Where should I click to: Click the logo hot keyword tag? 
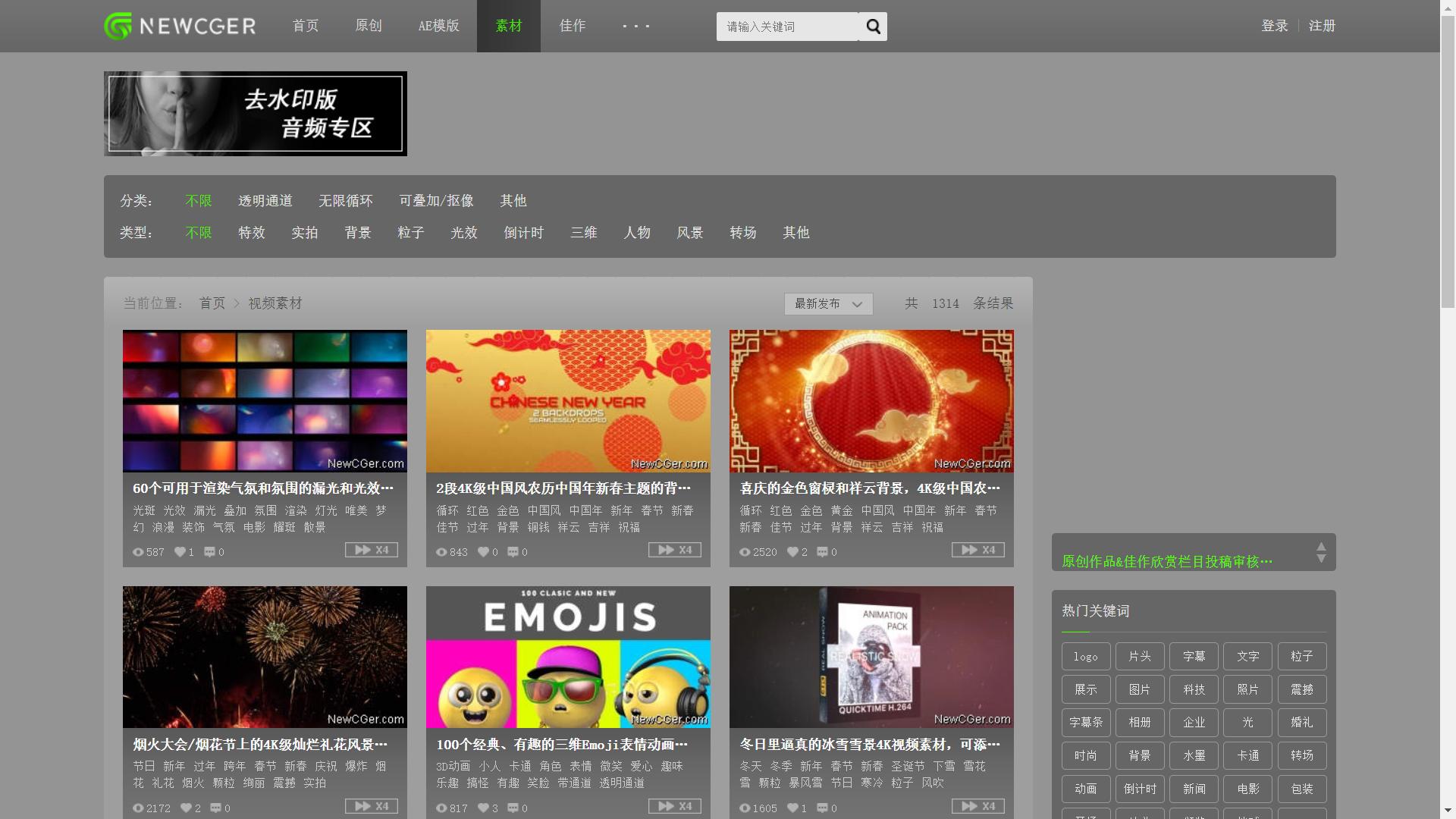click(x=1085, y=657)
